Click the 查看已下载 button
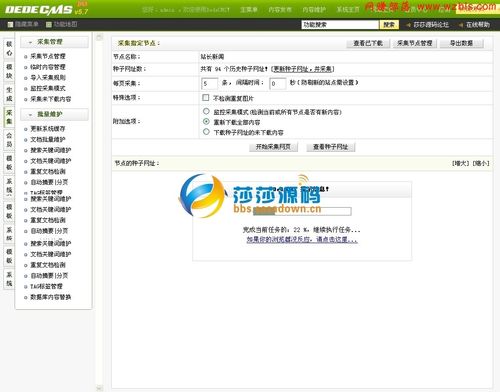This screenshot has height=392, width=500. tap(368, 43)
